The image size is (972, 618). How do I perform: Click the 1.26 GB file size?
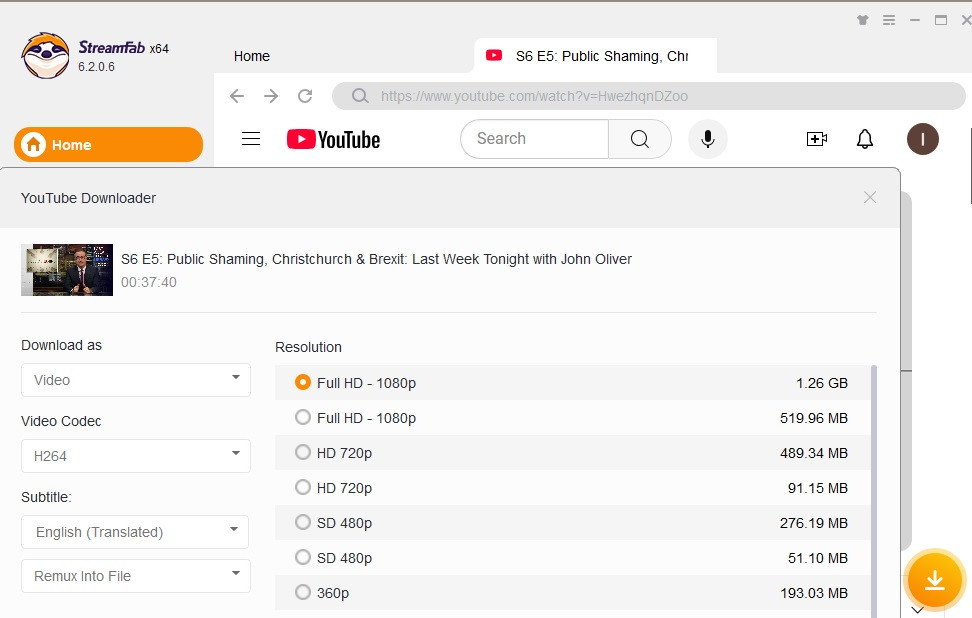[821, 383]
